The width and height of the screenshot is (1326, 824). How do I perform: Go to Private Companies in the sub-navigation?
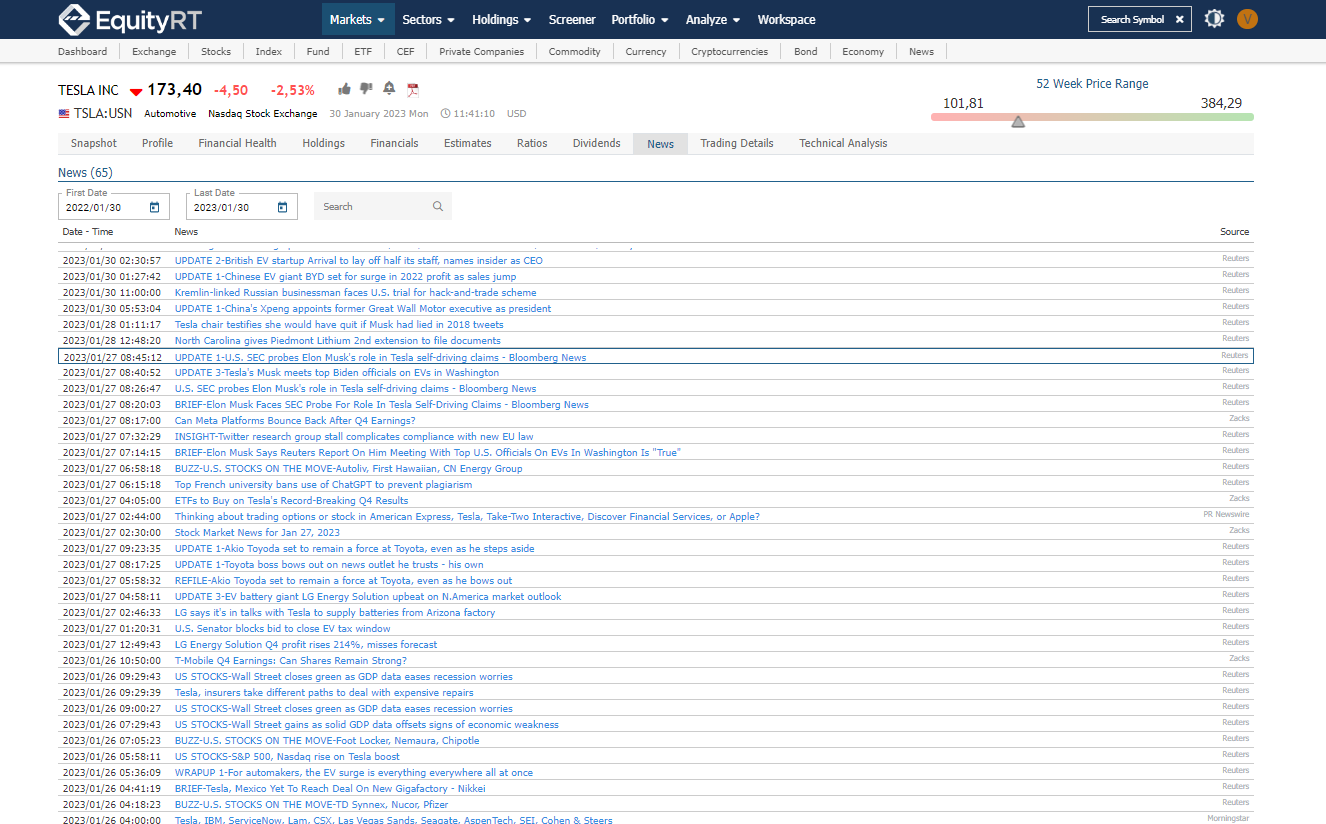481,51
